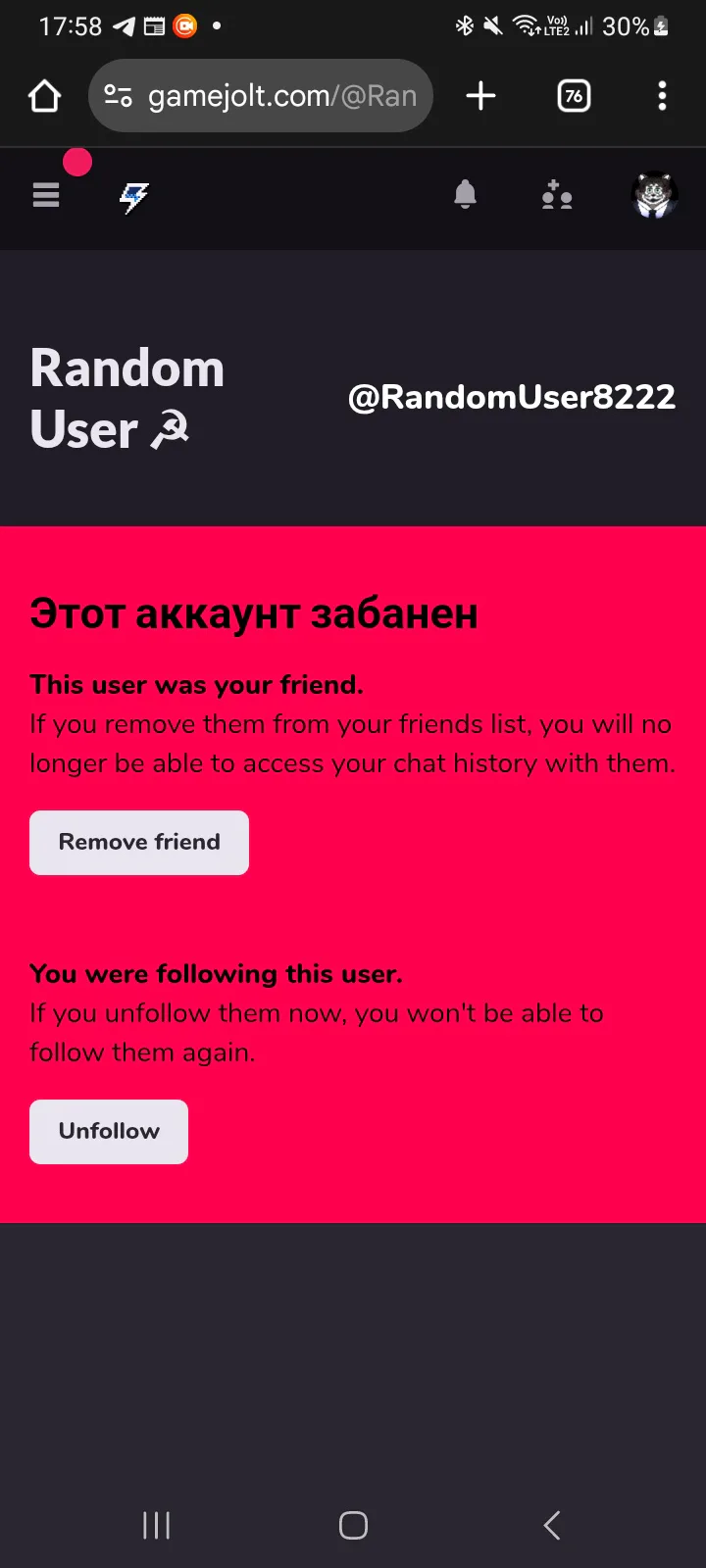Click the Game Jolt lightning bolt logo
Viewport: 706px width, 1568px height.
pyautogui.click(x=134, y=197)
